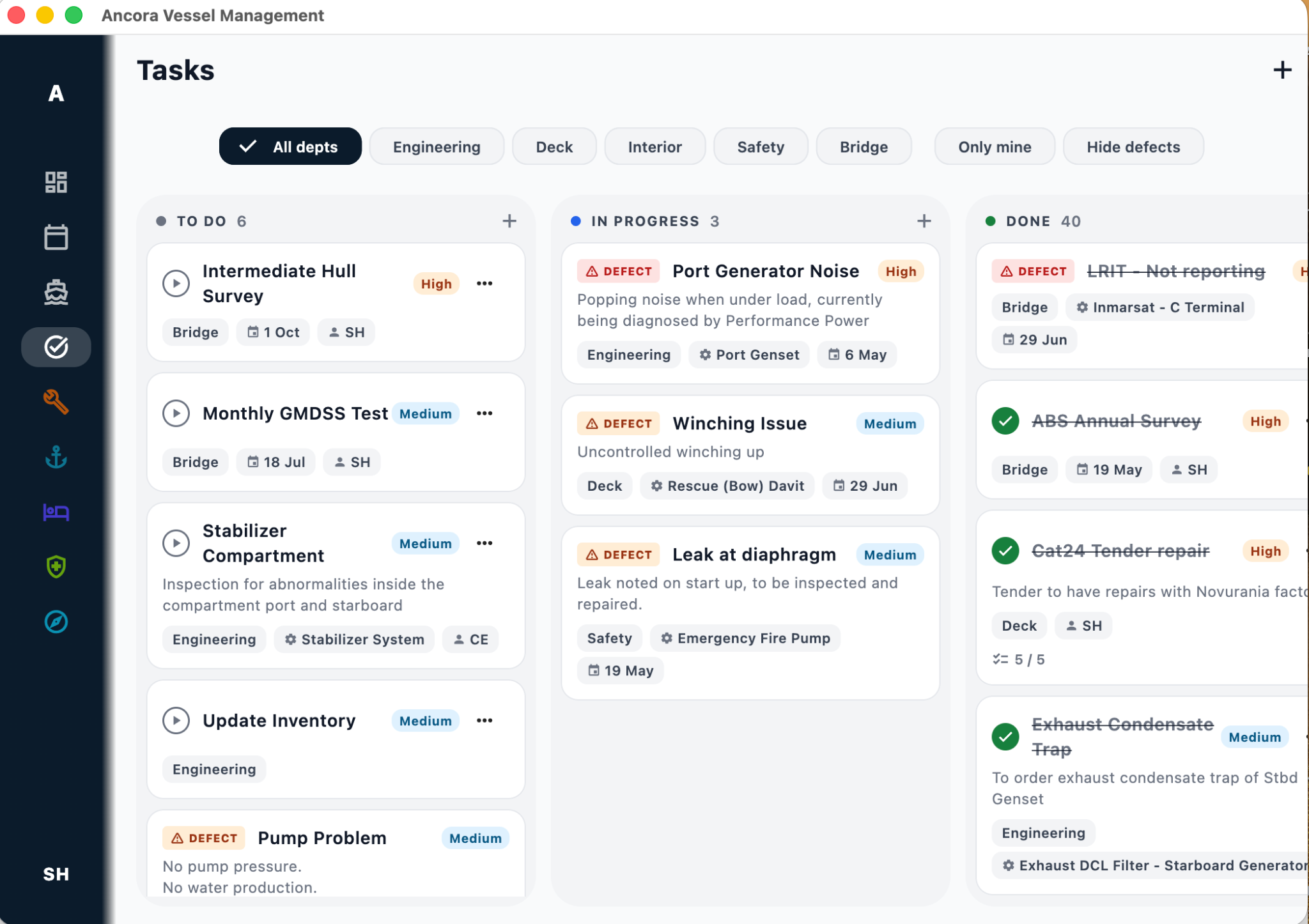This screenshot has height=924, width=1309.
Task: Open the compass navigation icon in sidebar
Action: tap(56, 622)
